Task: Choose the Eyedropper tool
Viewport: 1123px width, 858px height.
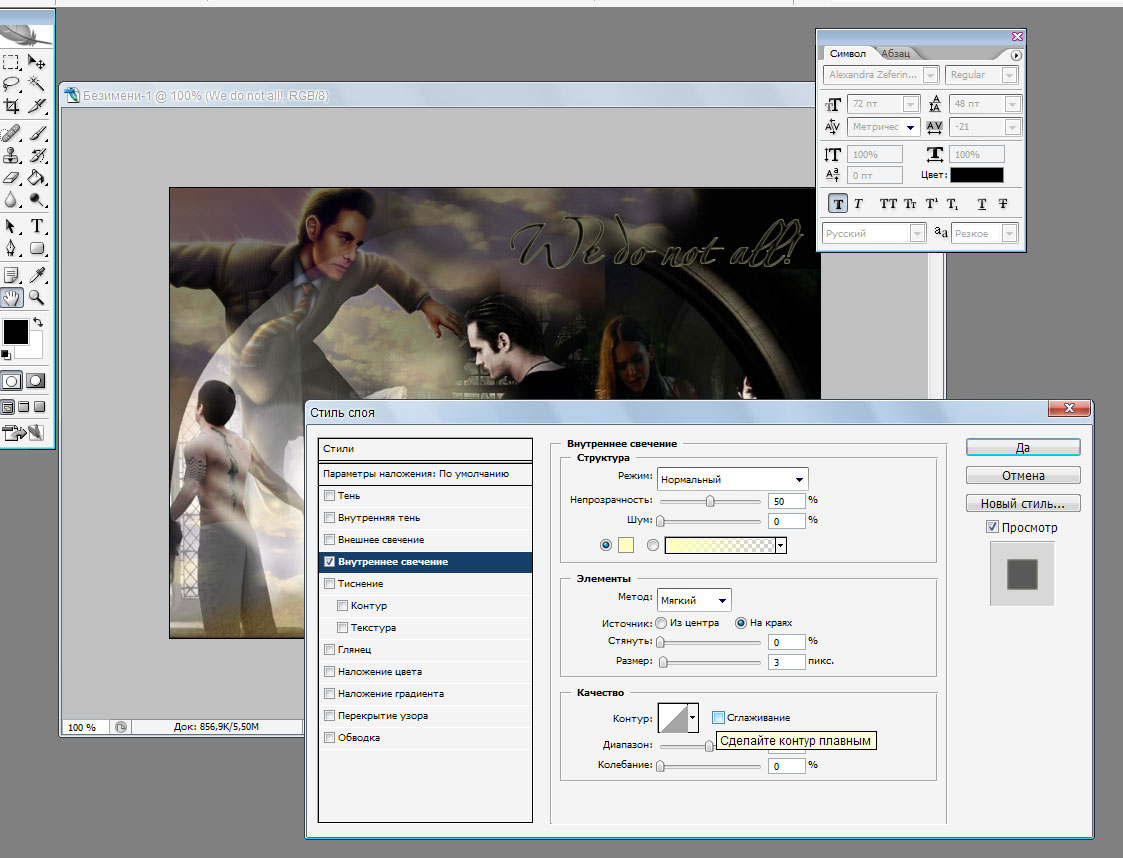Action: tap(37, 274)
